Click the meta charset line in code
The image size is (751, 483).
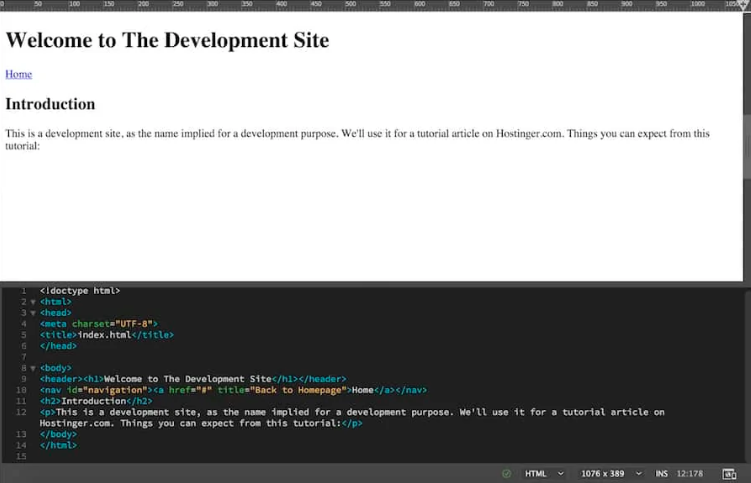pos(98,324)
